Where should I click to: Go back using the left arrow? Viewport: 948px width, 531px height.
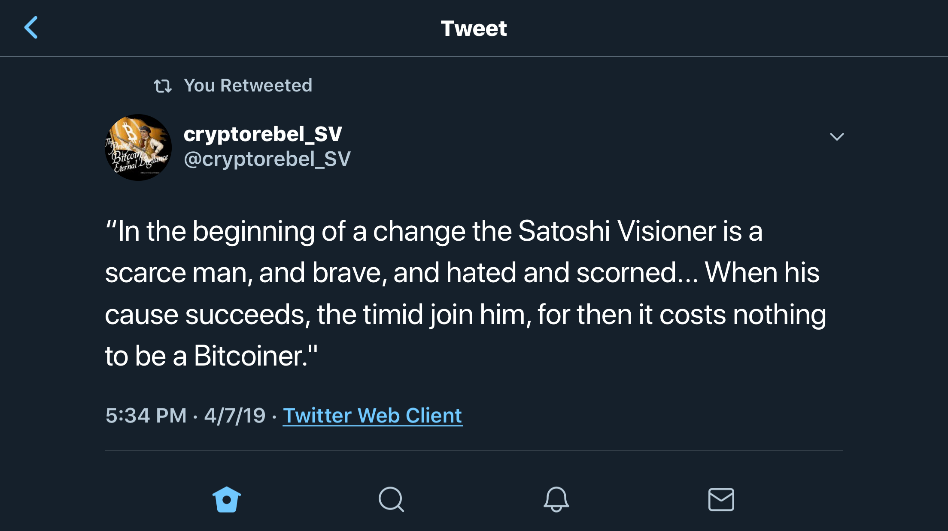31,28
